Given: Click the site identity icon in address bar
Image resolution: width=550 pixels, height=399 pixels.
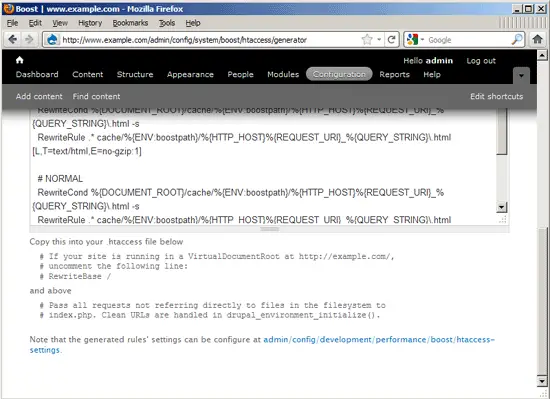Looking at the screenshot, I should [x=52, y=40].
